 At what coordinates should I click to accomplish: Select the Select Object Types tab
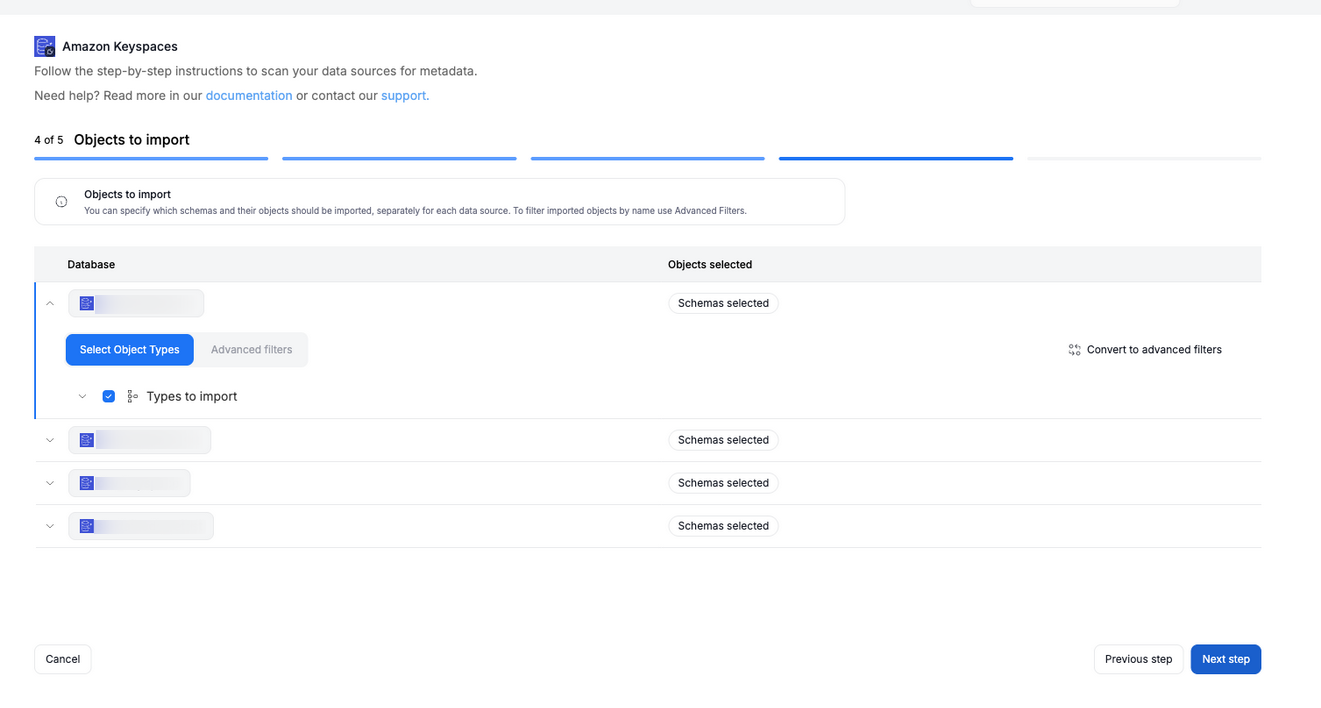130,350
